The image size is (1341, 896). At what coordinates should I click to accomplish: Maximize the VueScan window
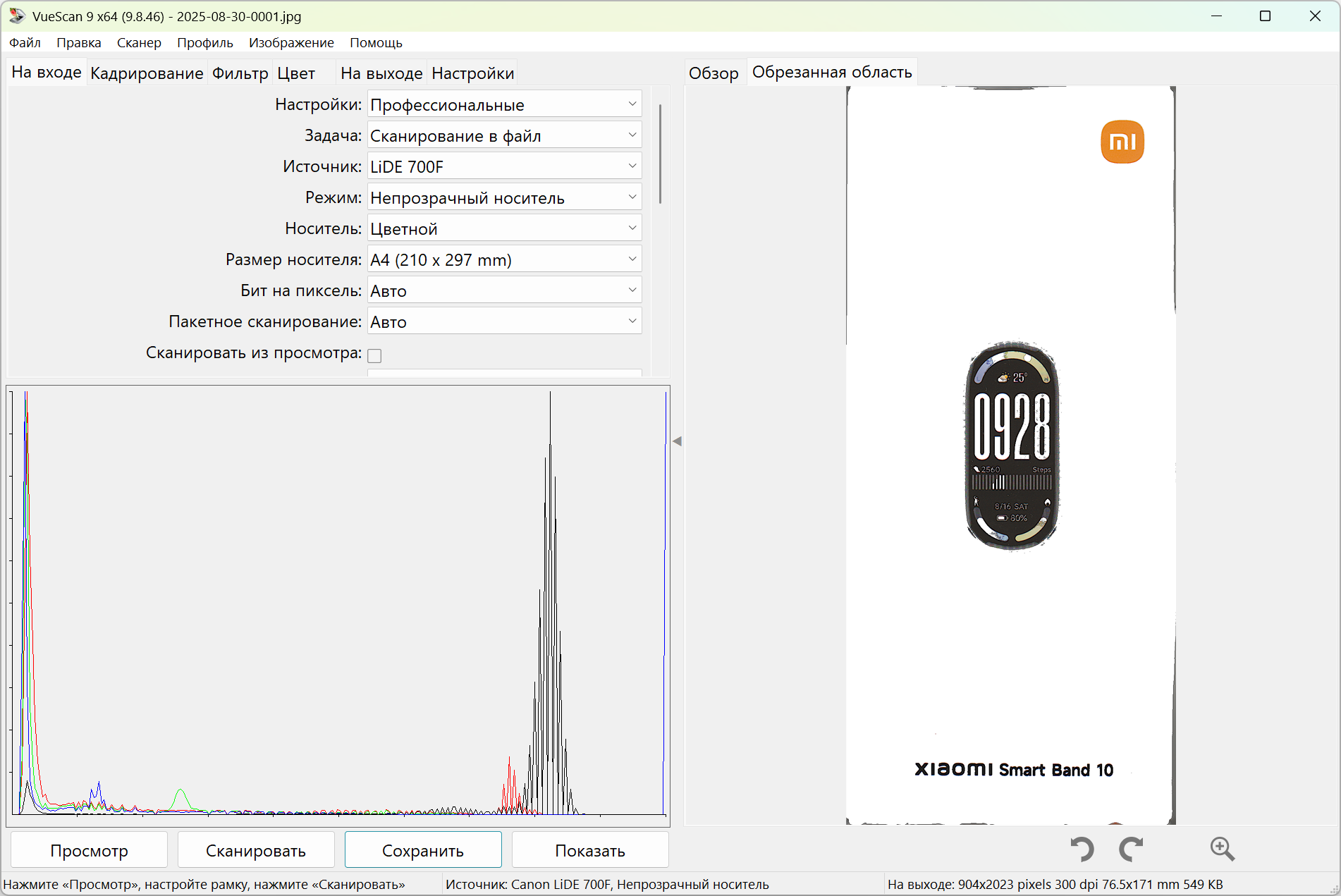point(1265,16)
